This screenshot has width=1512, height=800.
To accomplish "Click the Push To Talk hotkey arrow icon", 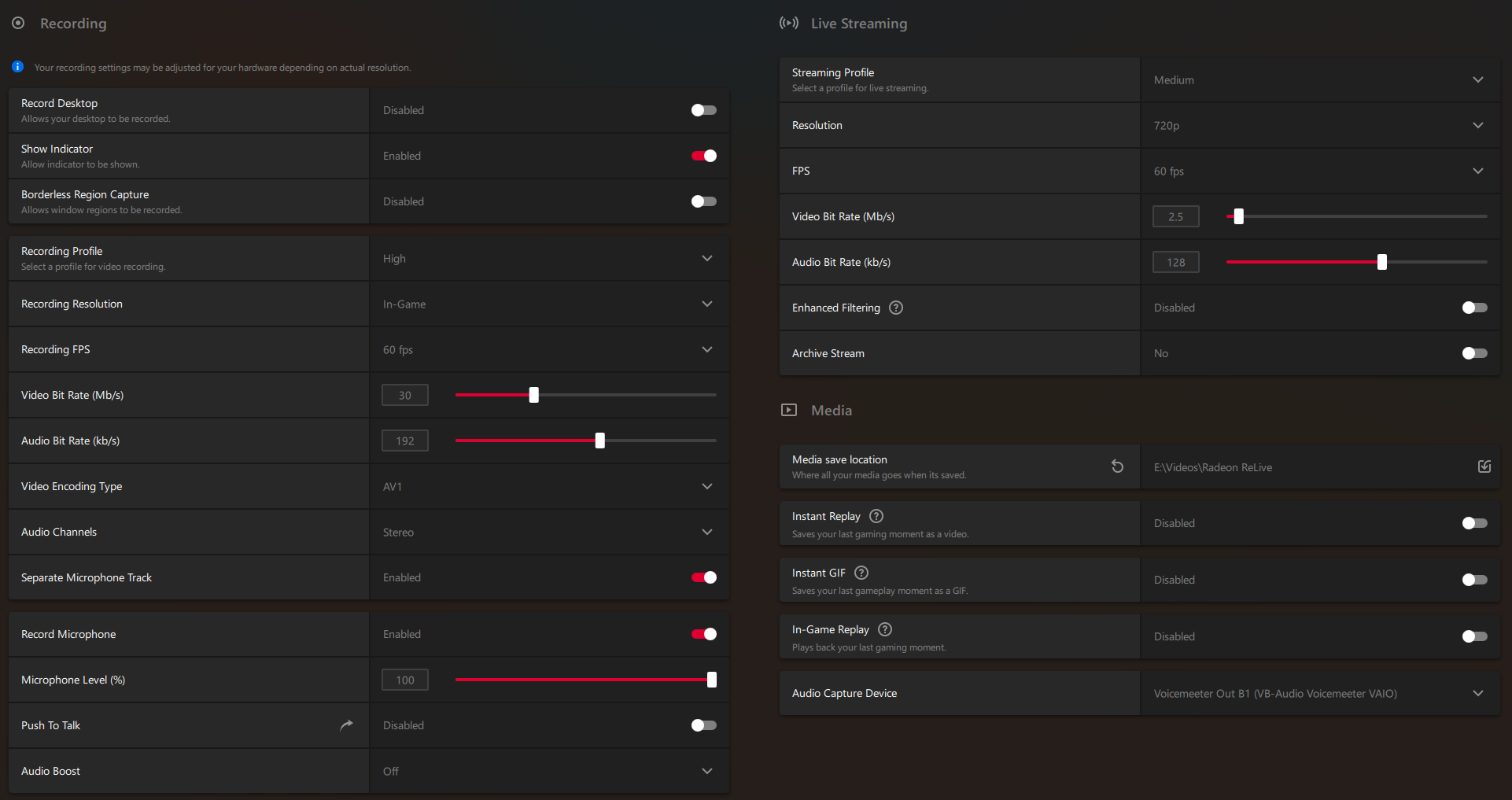I will tap(346, 725).
